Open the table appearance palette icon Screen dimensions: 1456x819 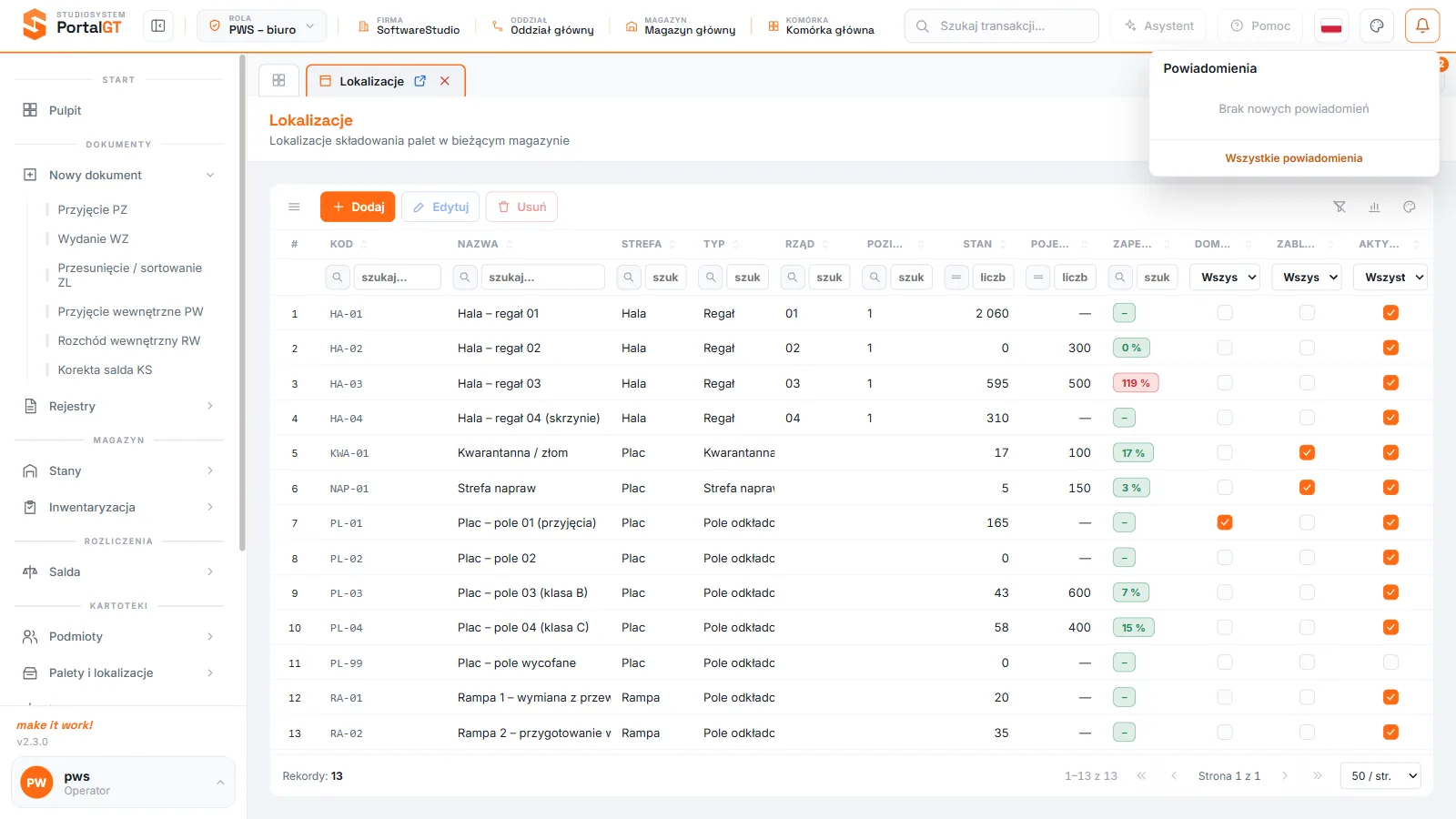click(x=1409, y=207)
